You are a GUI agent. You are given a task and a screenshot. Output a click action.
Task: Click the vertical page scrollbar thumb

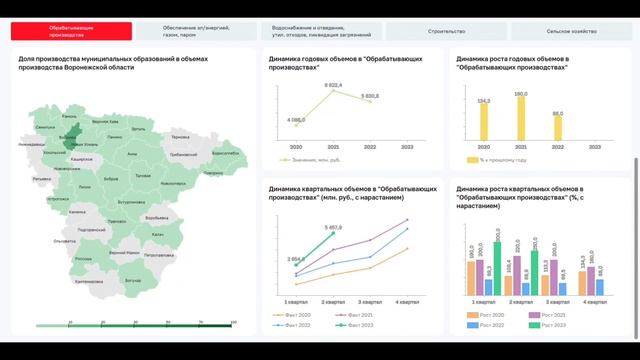click(636, 249)
